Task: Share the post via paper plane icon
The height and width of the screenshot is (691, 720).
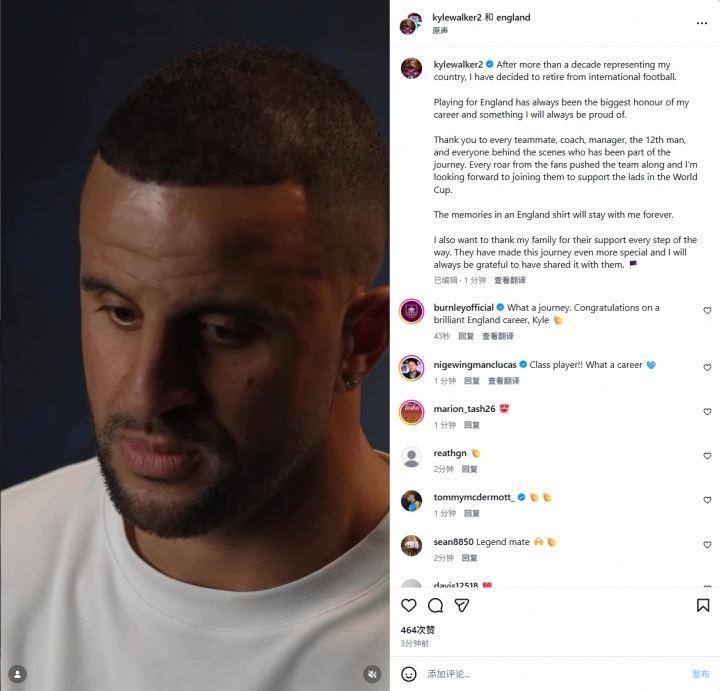Action: pyautogui.click(x=462, y=605)
